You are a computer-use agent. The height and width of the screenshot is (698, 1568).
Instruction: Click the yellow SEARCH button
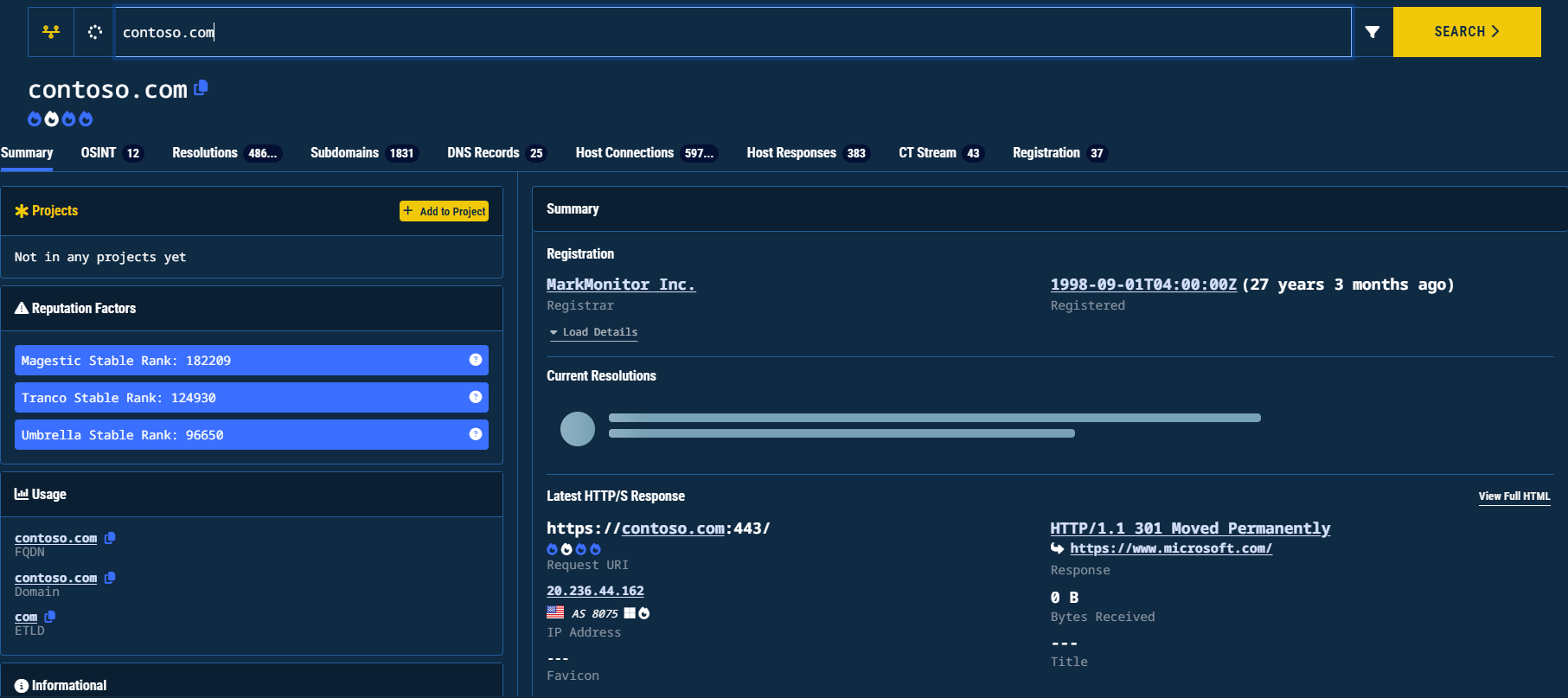point(1467,32)
